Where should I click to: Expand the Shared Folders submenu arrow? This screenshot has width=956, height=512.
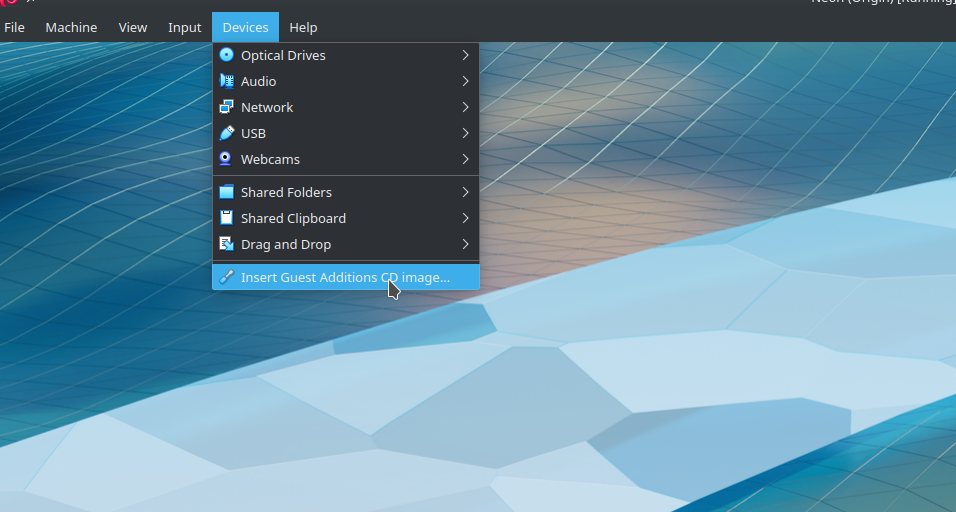[465, 192]
